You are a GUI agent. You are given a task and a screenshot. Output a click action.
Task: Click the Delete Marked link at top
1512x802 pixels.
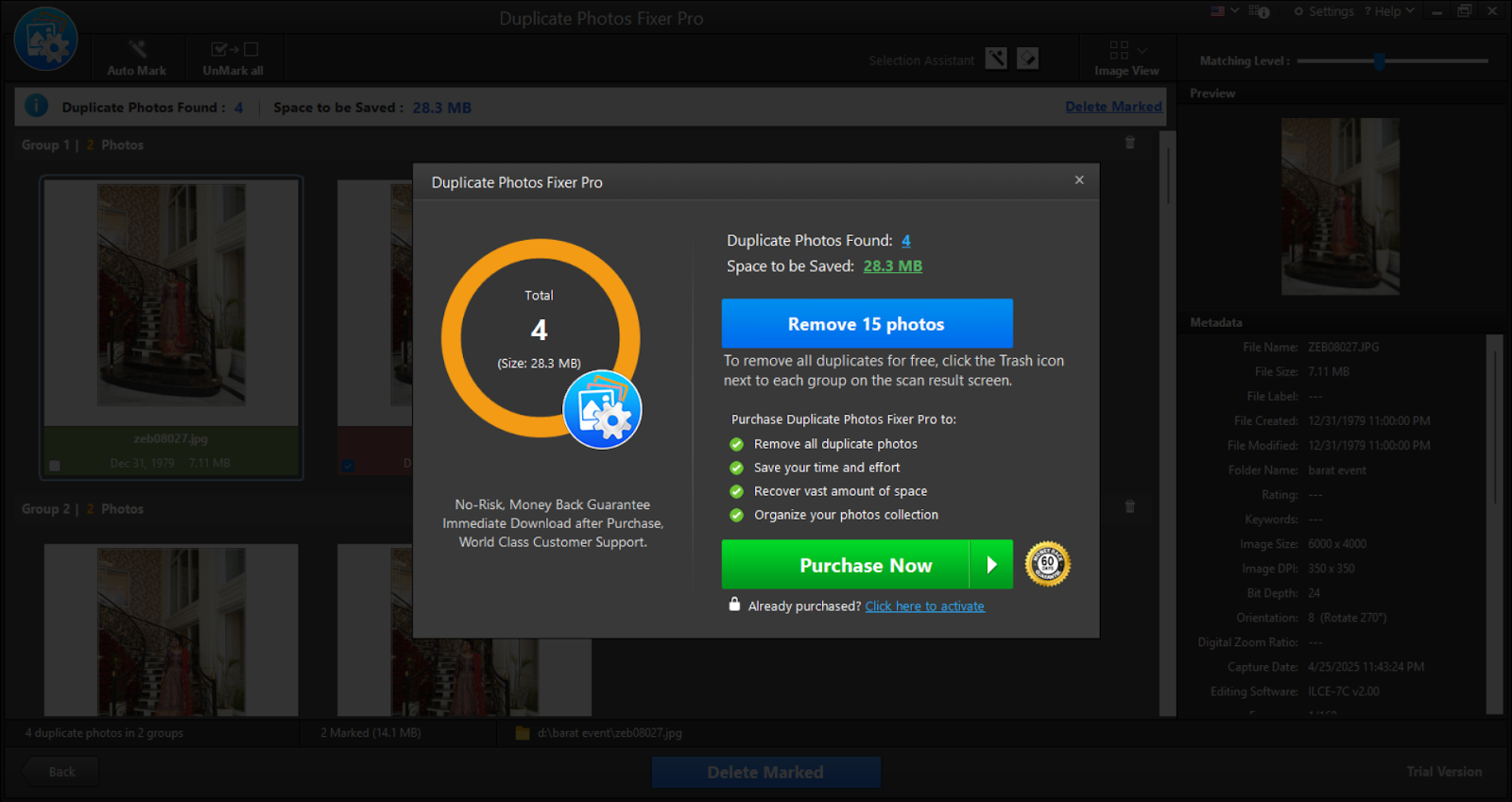1113,107
